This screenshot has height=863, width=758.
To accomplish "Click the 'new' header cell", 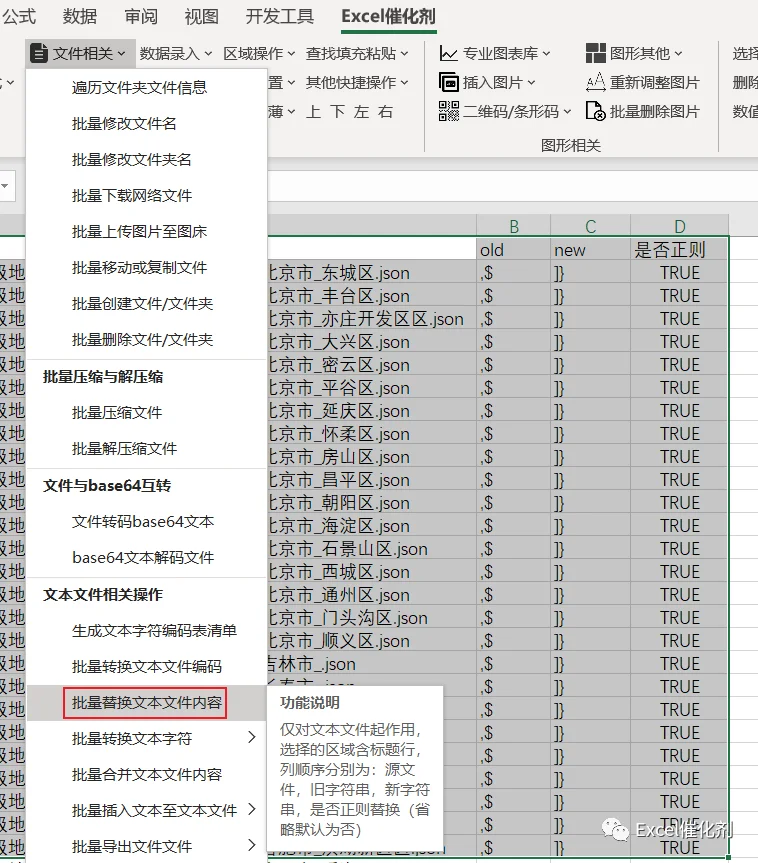I will click(591, 250).
